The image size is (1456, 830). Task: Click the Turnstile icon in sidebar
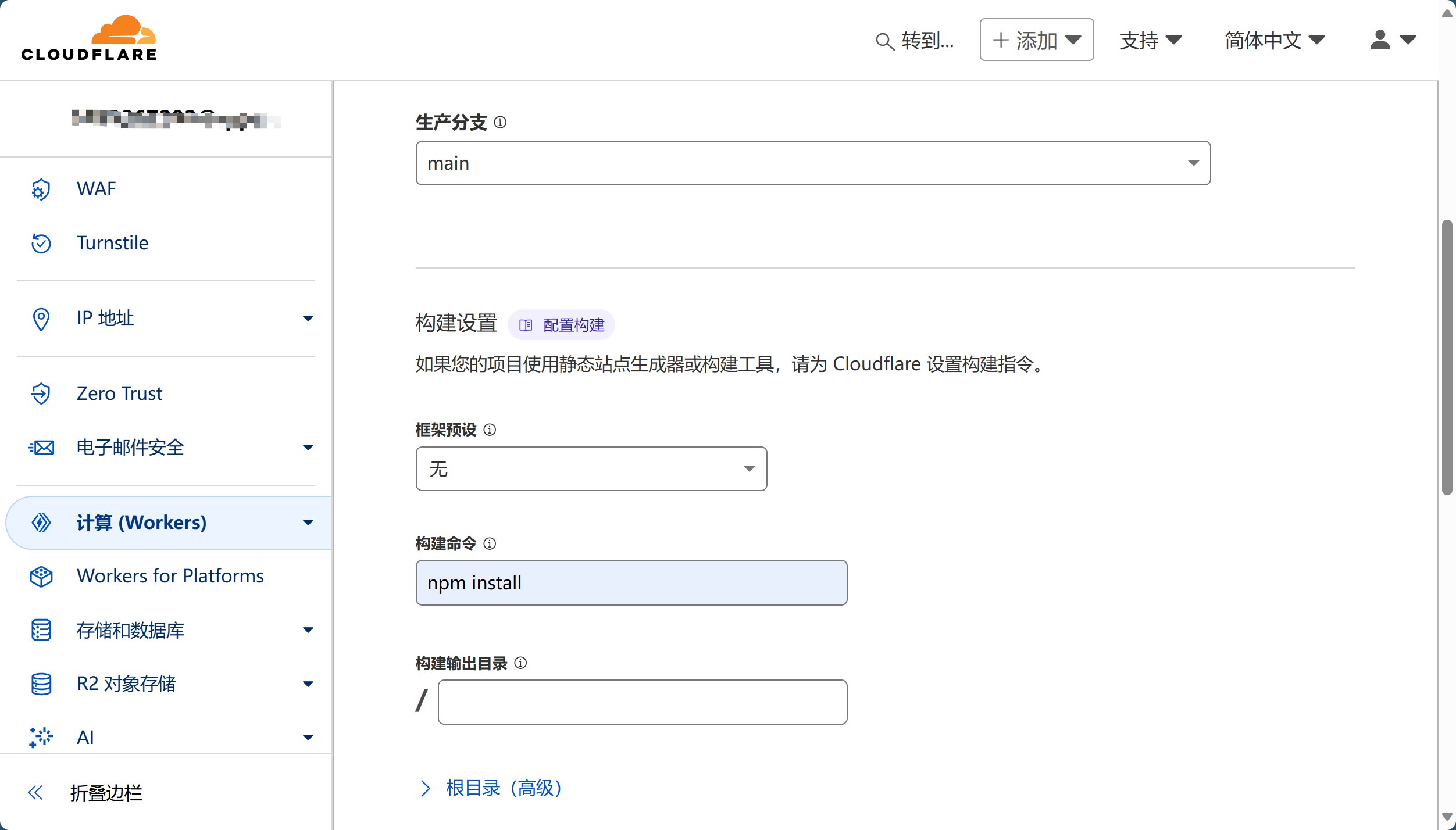(x=41, y=243)
